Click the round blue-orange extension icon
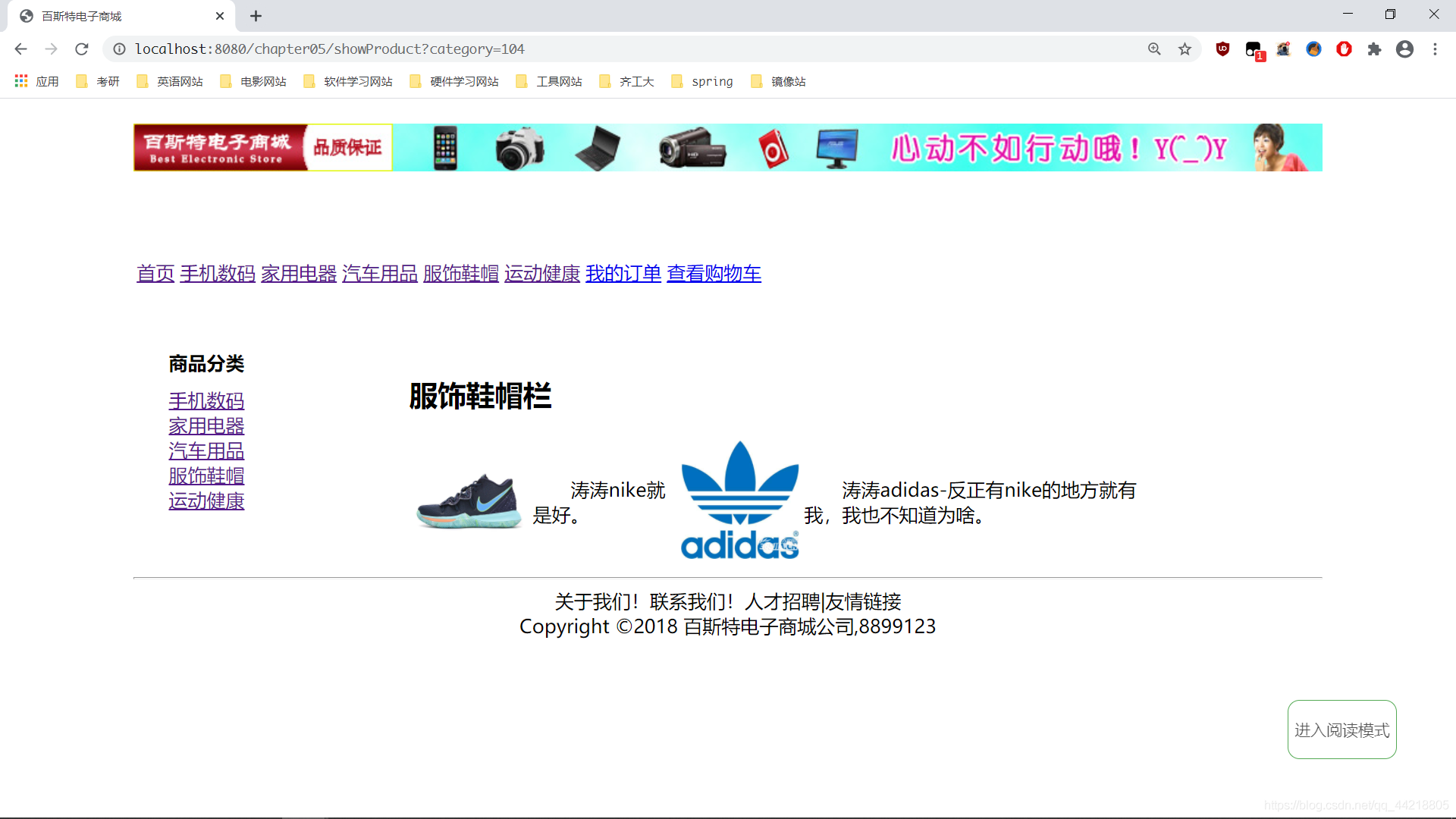The image size is (1456, 819). coord(1313,49)
